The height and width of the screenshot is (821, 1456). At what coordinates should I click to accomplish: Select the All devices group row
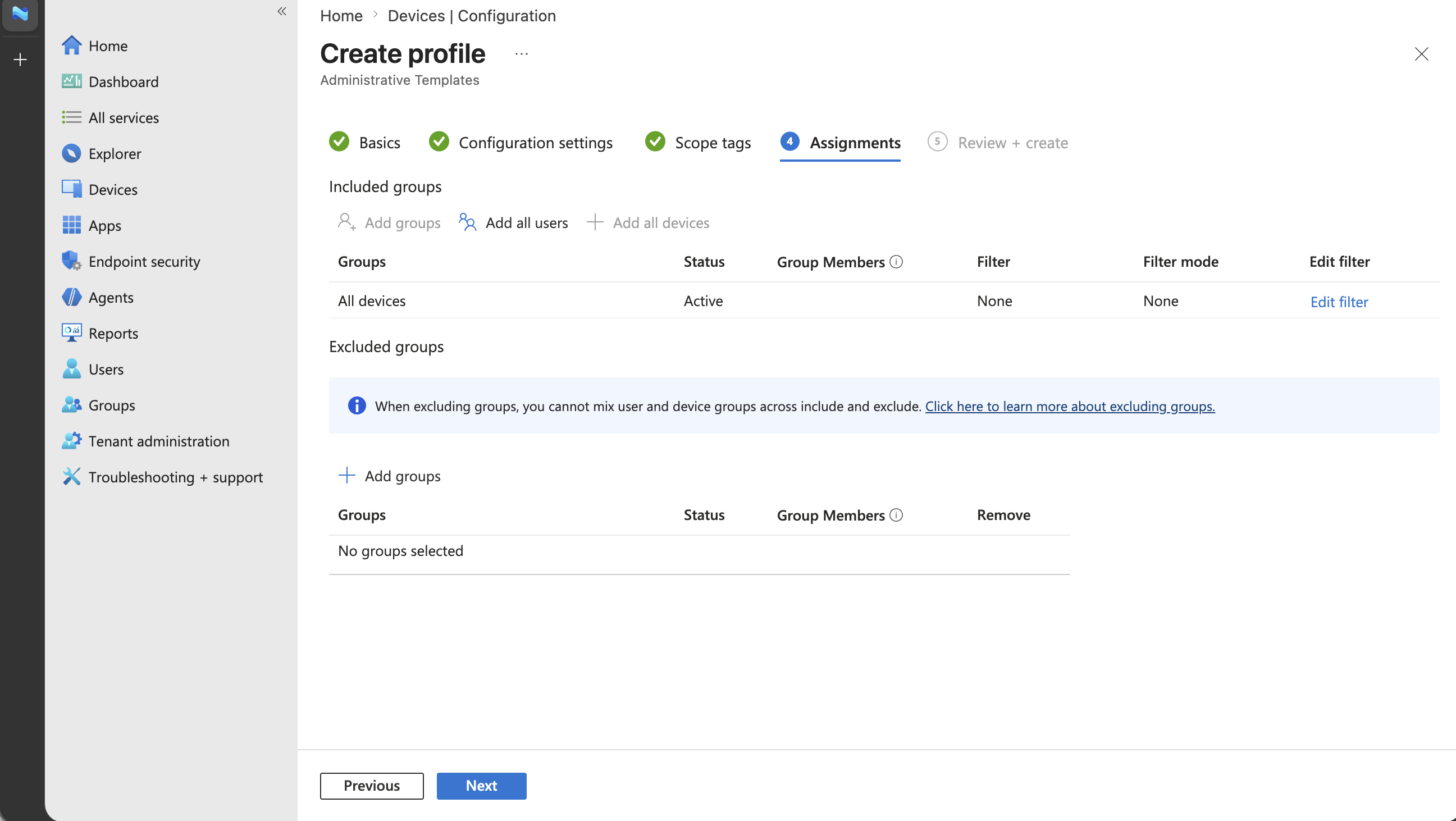pyautogui.click(x=884, y=300)
